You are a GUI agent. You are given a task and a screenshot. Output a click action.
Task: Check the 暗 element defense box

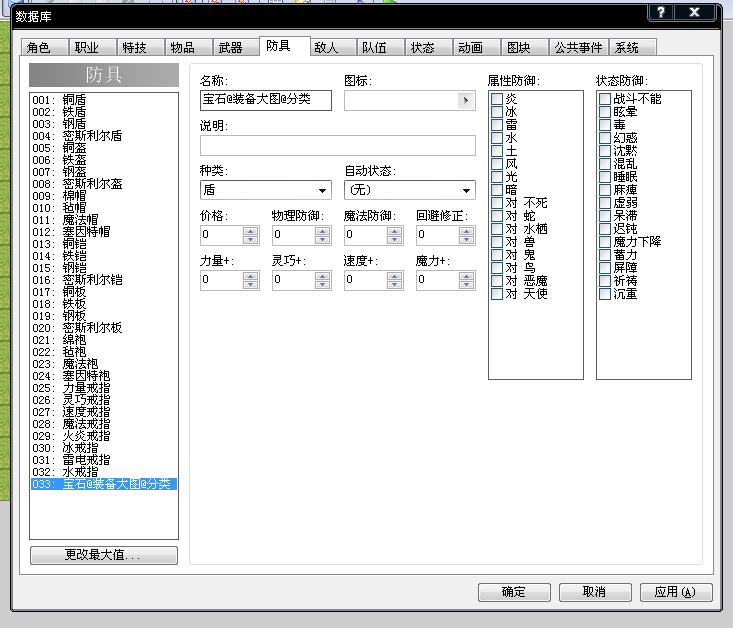[497, 190]
